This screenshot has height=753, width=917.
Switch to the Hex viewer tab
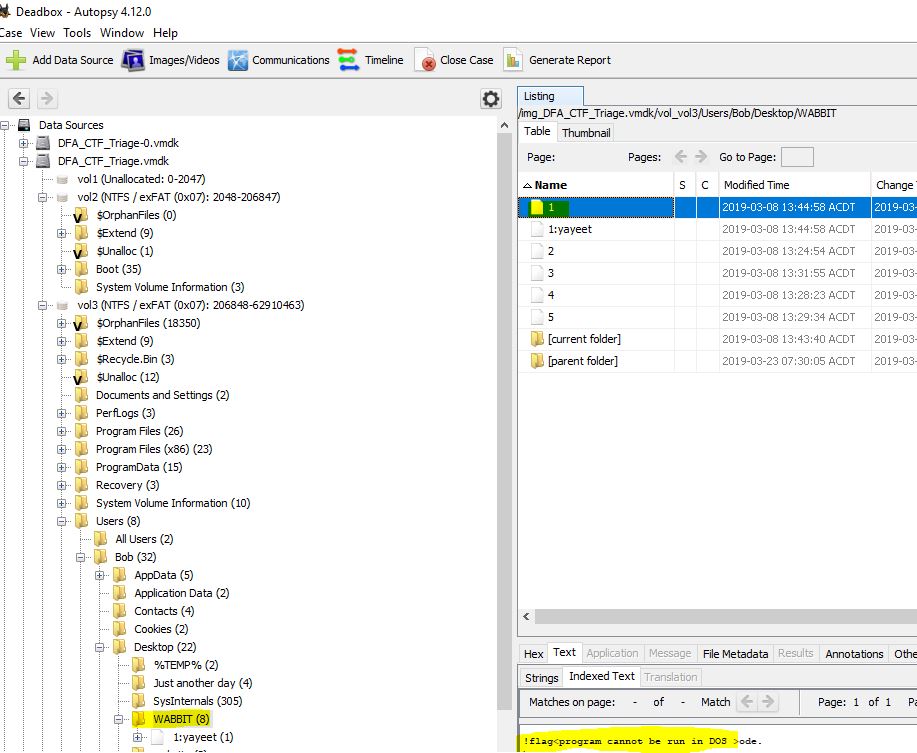(x=534, y=654)
